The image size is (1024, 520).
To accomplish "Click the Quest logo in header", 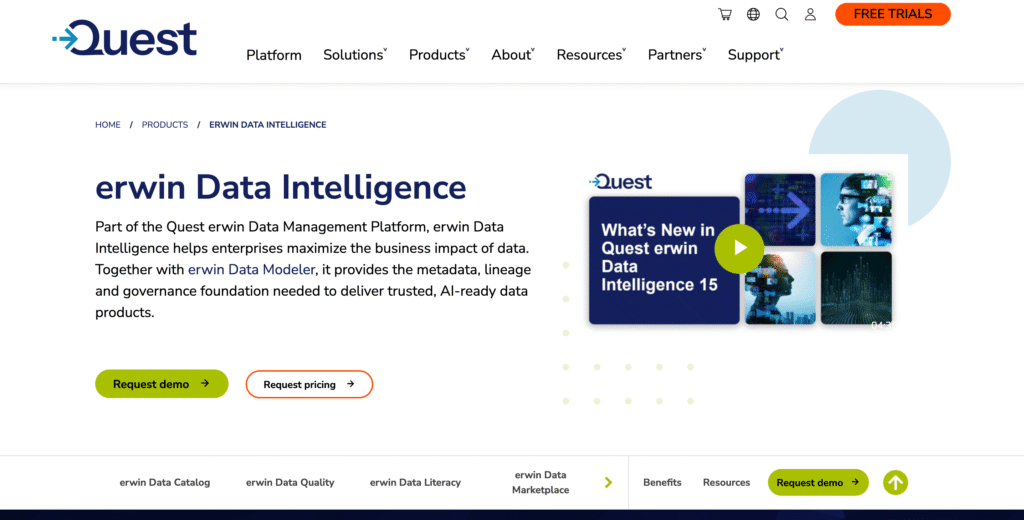I will tap(124, 39).
